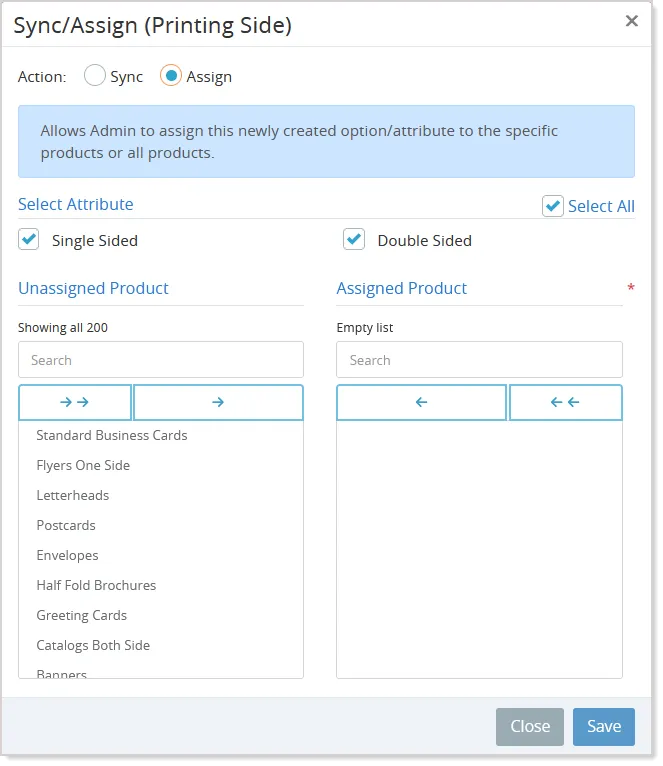Screen dimensions: 663x766
Task: Select Flyers One Side product
Action: click(x=161, y=465)
